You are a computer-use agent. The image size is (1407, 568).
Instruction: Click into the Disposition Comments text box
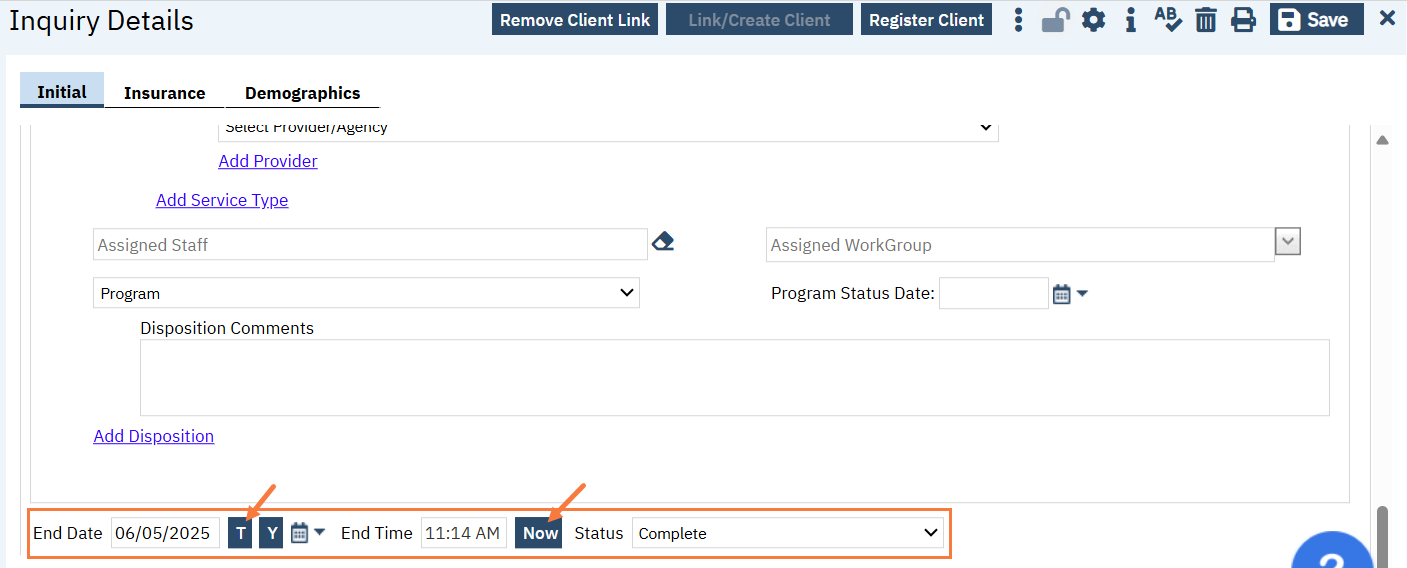coord(734,377)
